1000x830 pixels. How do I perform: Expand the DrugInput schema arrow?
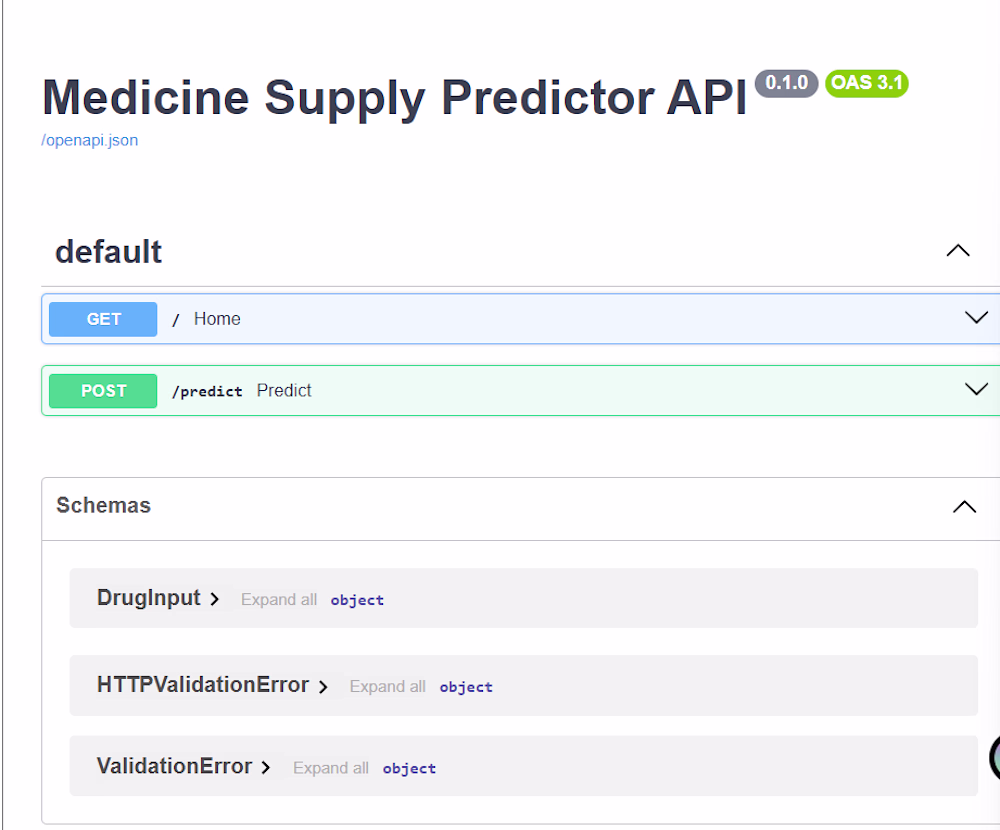215,600
